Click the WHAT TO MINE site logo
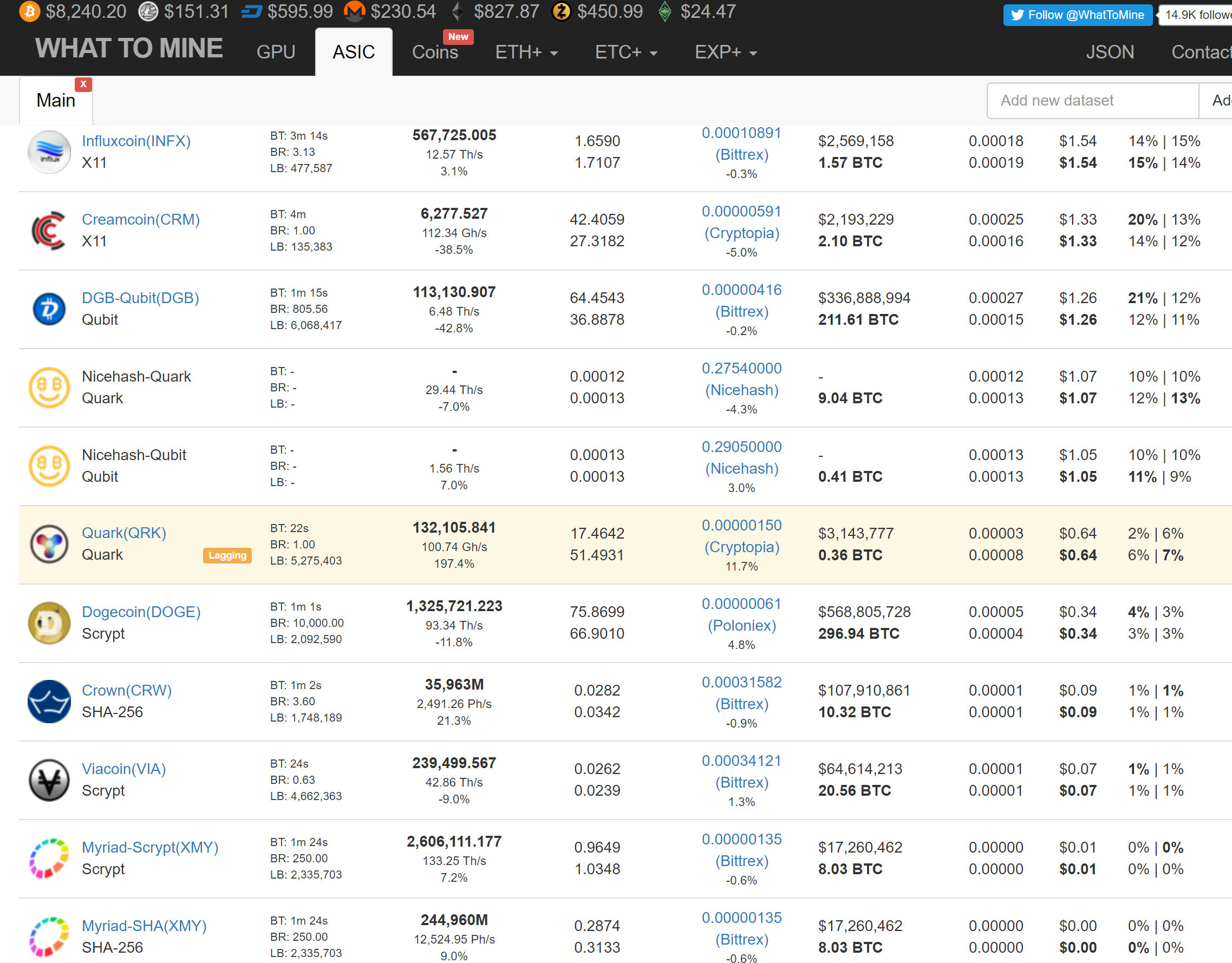 129,48
